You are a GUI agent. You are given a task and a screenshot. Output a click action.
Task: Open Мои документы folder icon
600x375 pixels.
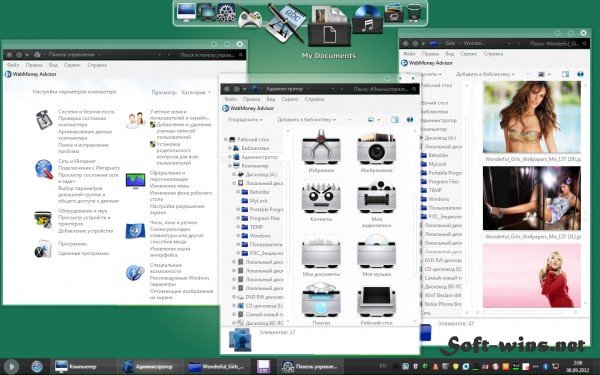321,252
